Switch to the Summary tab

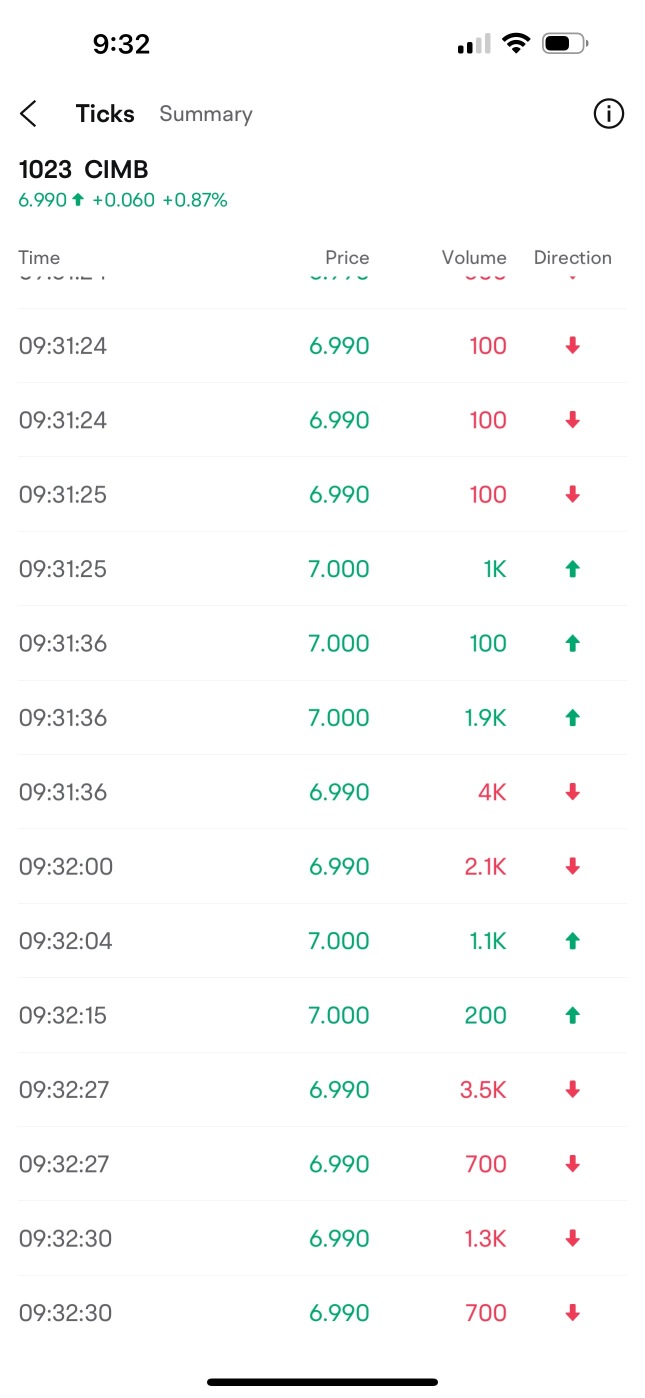206,114
